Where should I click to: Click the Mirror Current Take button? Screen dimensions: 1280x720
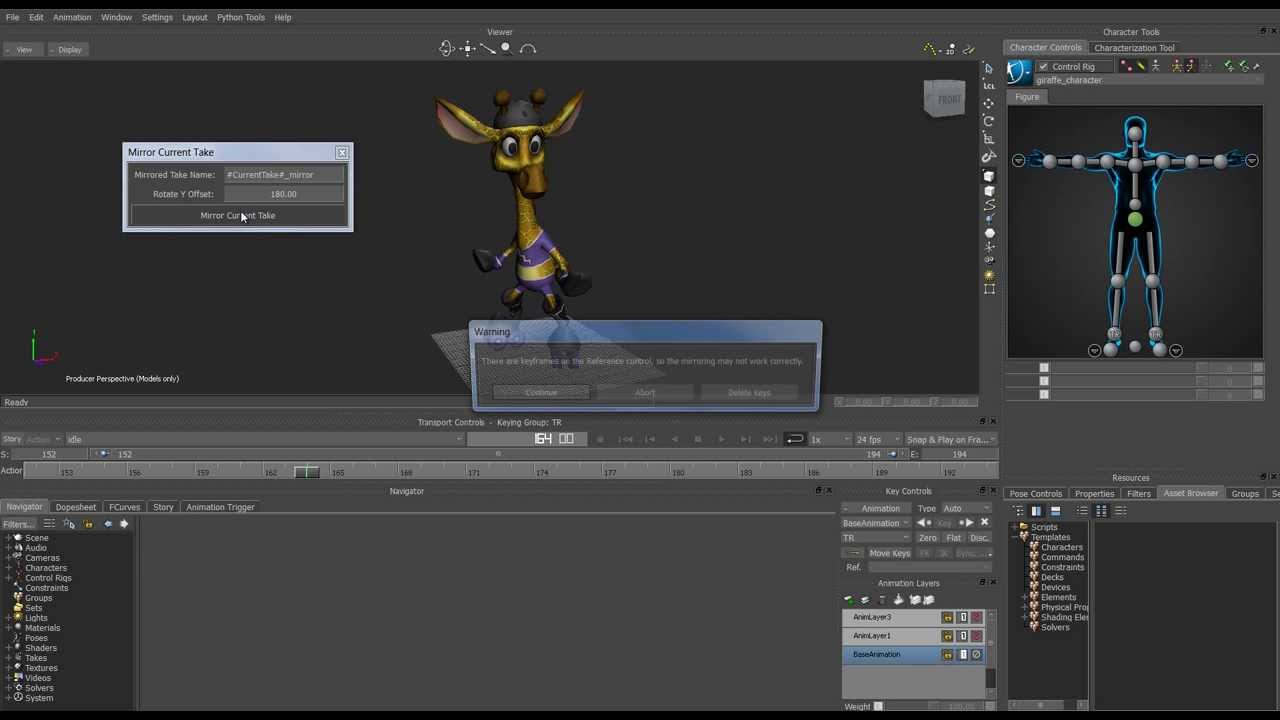238,215
